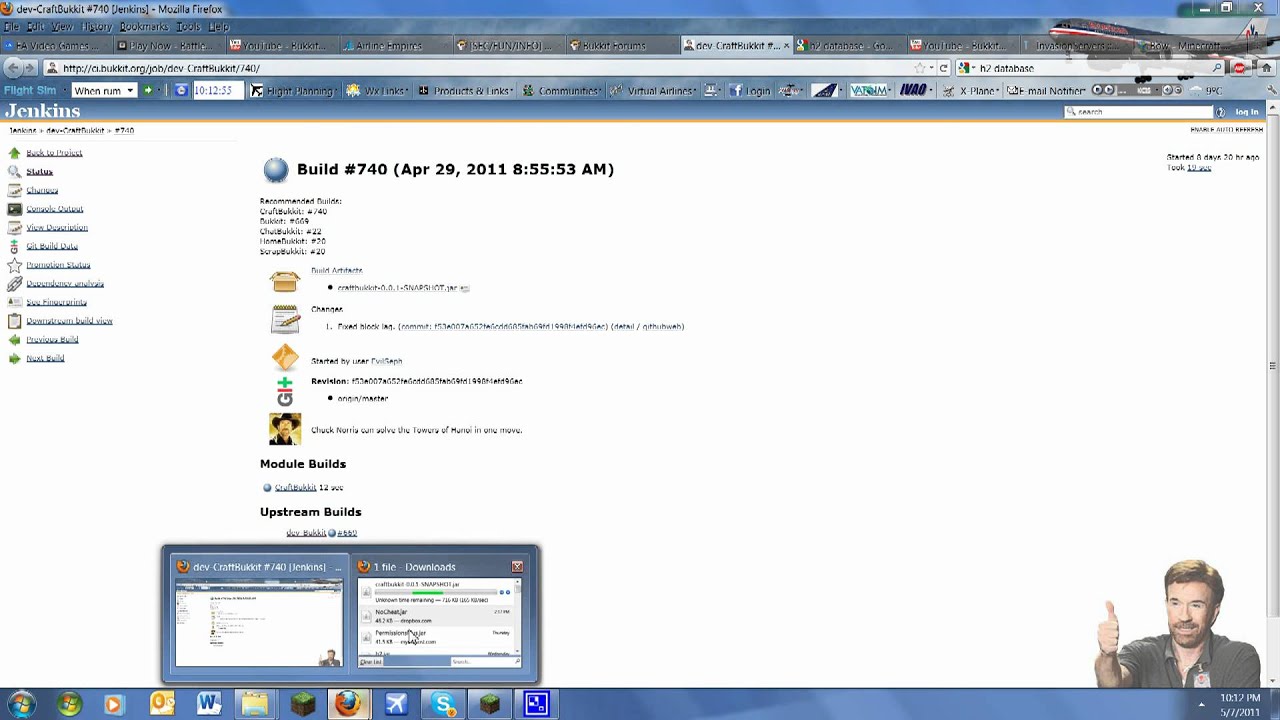
Task: Expand the Flight Planning toolbar menu
Action: [x=293, y=91]
